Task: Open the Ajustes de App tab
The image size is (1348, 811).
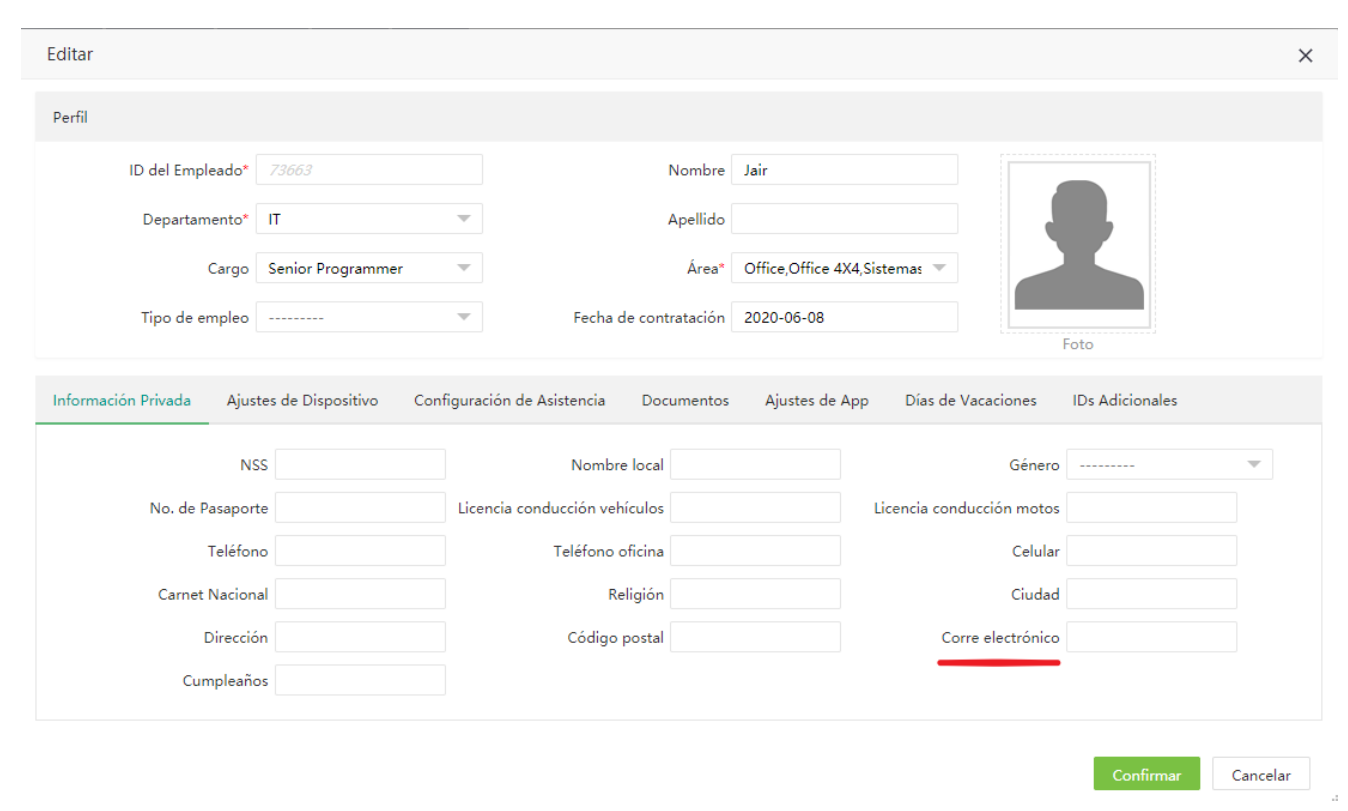Action: click(817, 400)
